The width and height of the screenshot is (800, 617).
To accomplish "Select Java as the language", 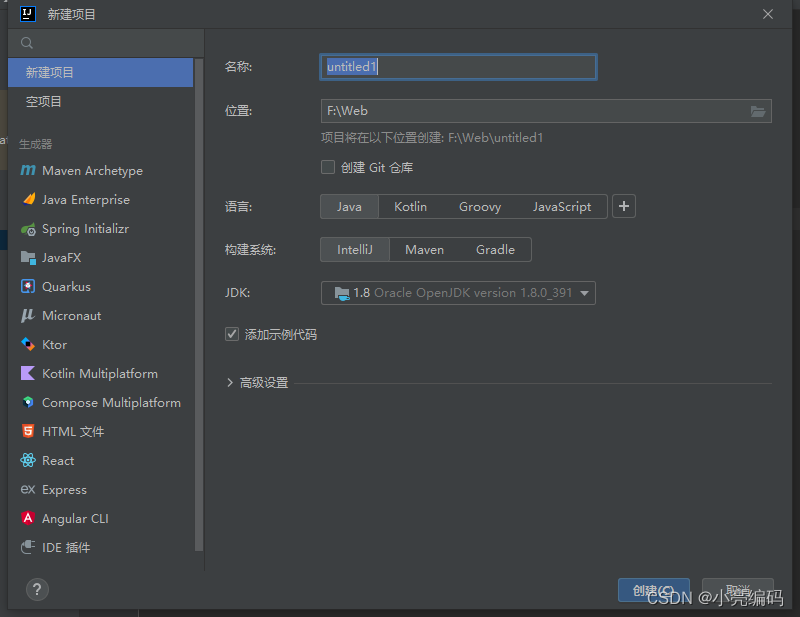I will pos(349,207).
